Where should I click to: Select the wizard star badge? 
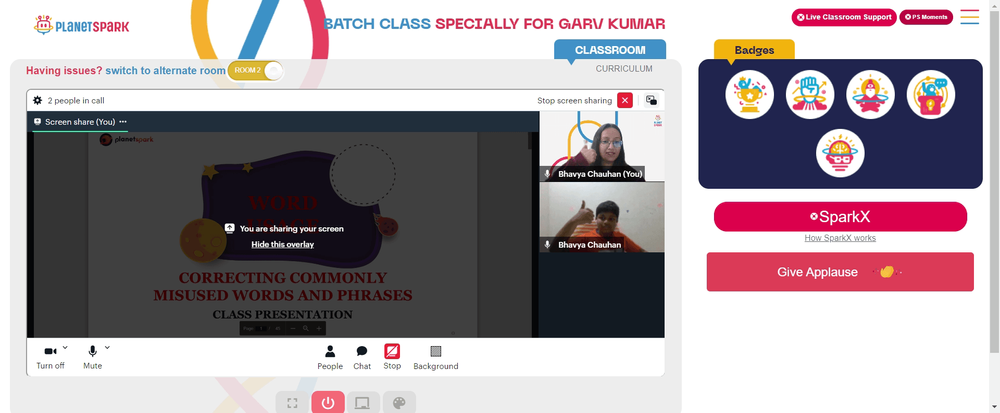point(871,94)
